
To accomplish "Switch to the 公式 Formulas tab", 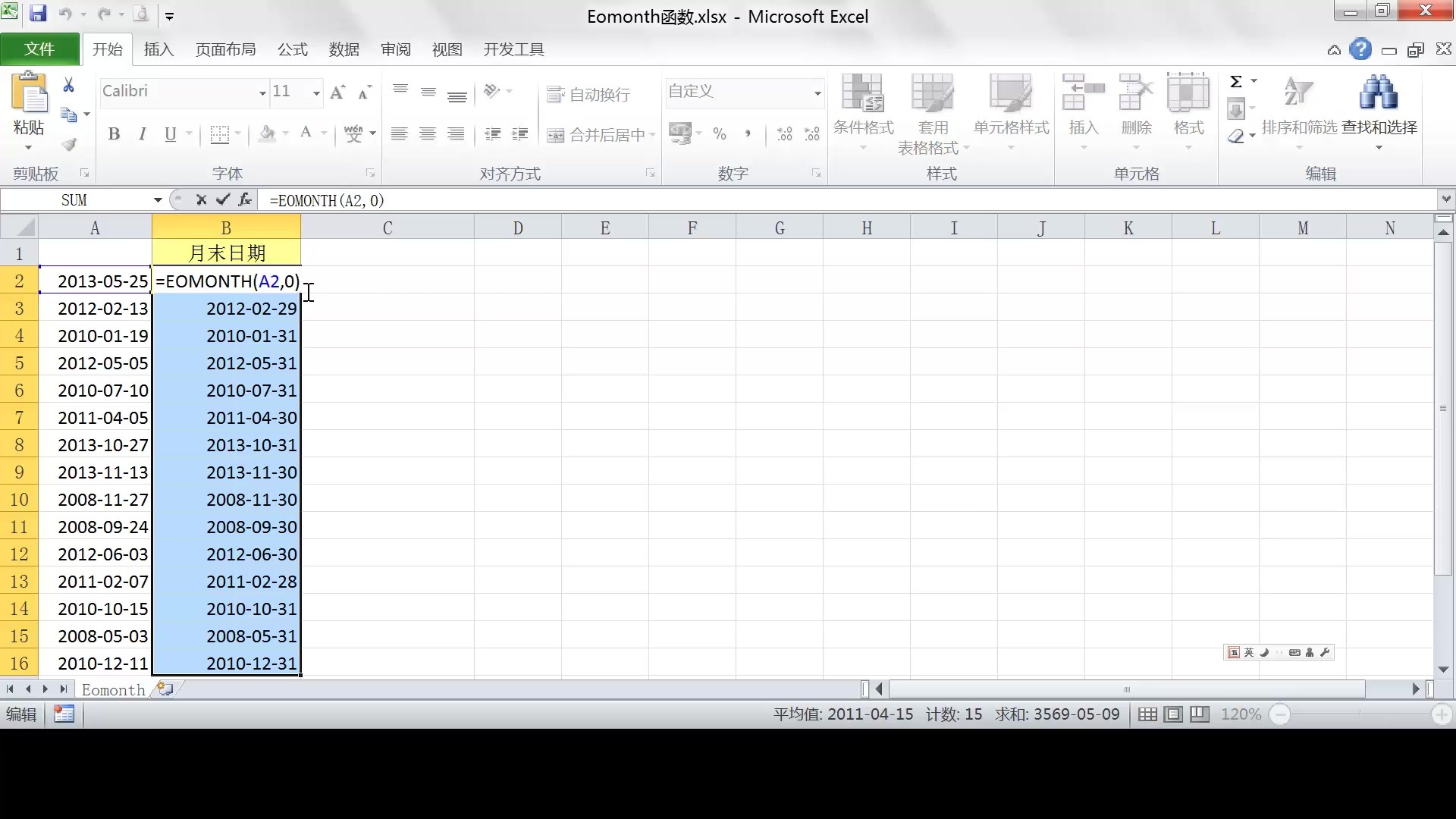I will coord(293,49).
